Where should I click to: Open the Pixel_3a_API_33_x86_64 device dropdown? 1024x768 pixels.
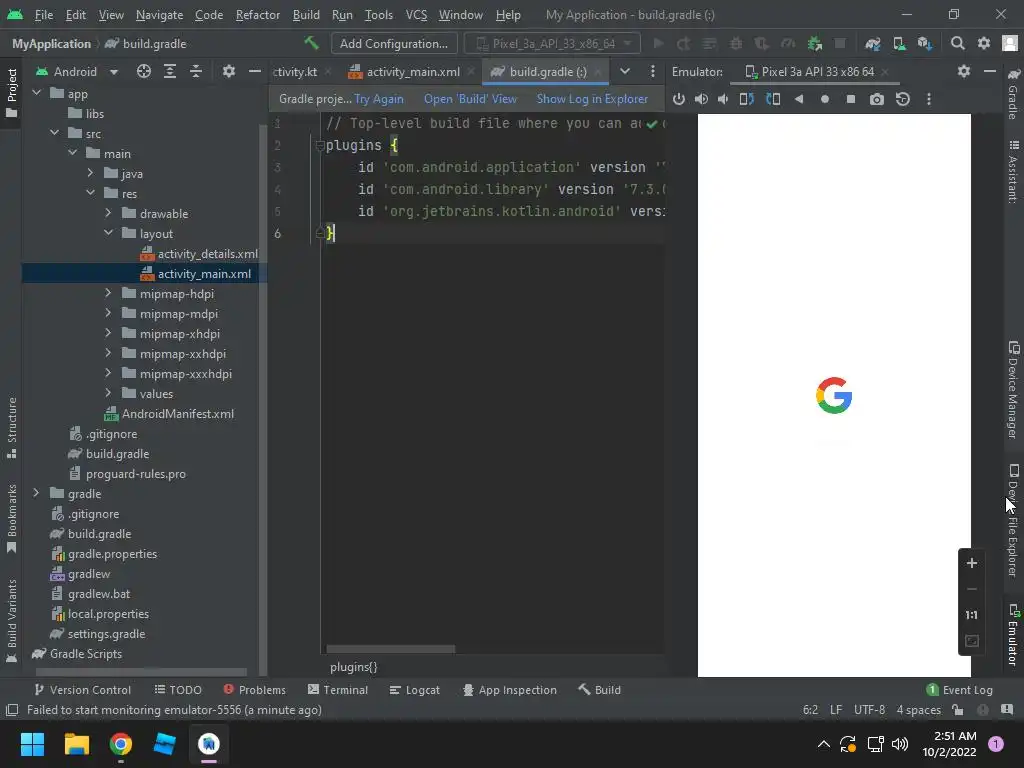pyautogui.click(x=552, y=44)
